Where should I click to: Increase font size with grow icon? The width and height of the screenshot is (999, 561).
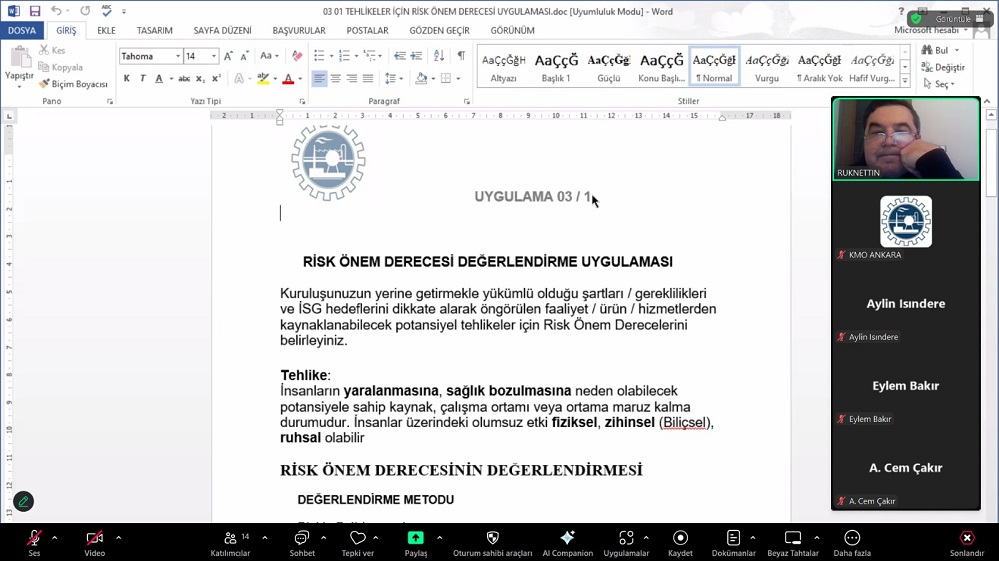228,56
